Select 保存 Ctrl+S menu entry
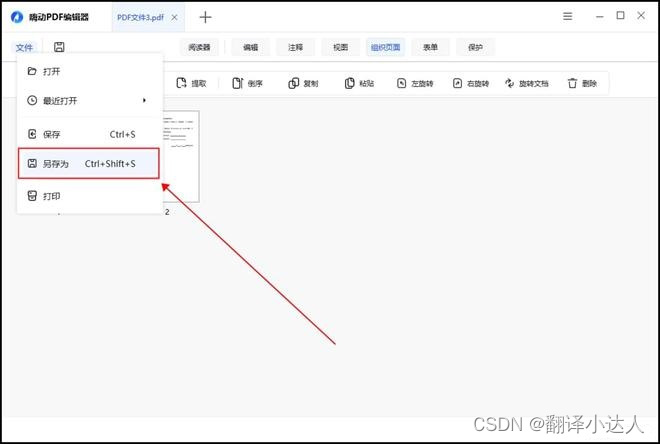Image resolution: width=660 pixels, height=444 pixels. [x=89, y=134]
